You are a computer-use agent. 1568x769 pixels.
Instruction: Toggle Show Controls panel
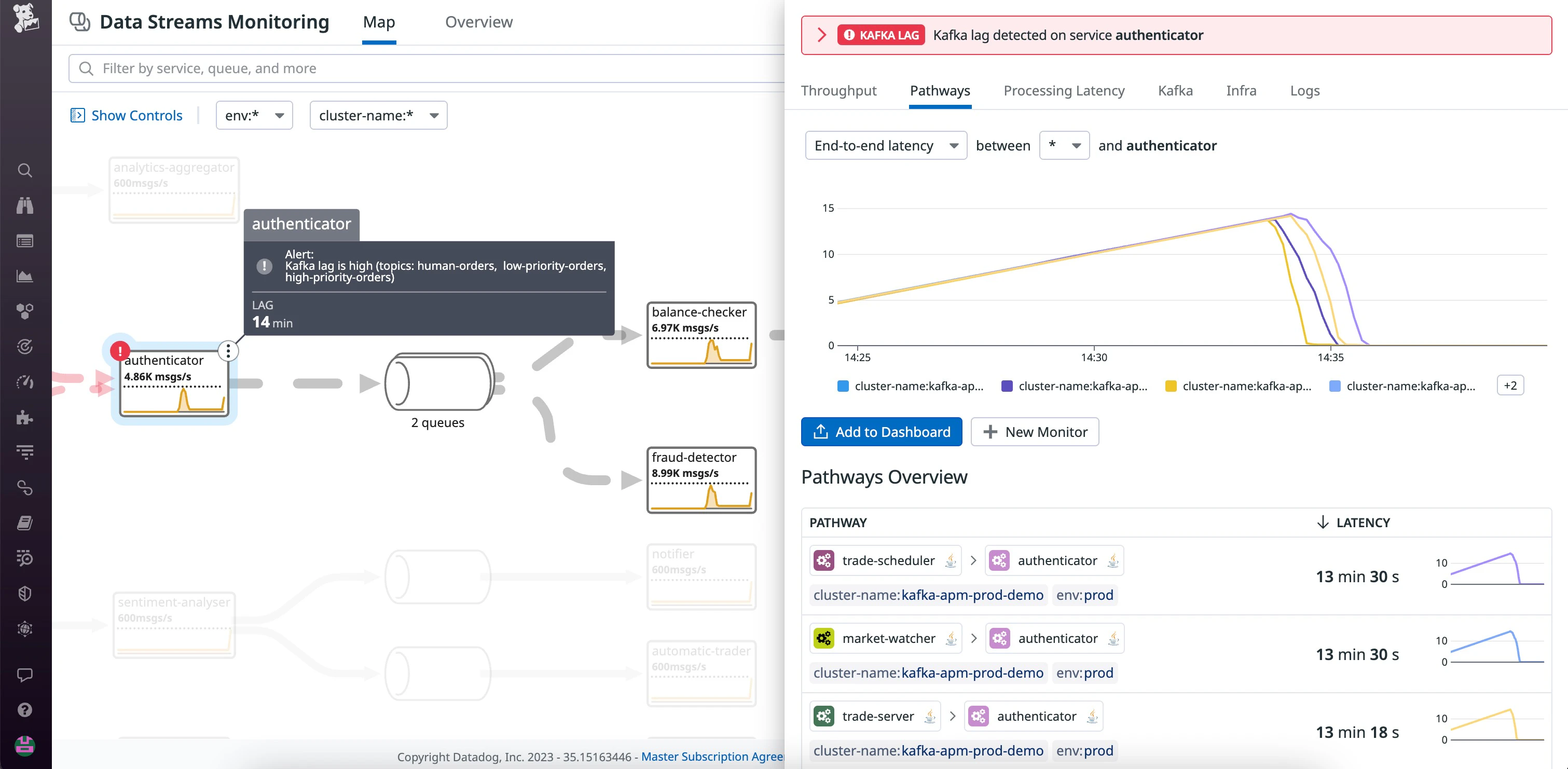(127, 115)
